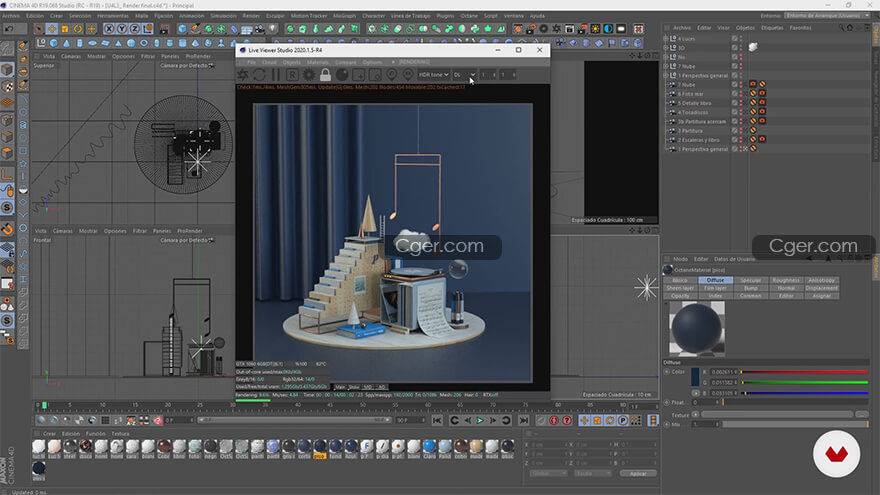
Task: Toggle the X axis lock
Action: (109, 29)
